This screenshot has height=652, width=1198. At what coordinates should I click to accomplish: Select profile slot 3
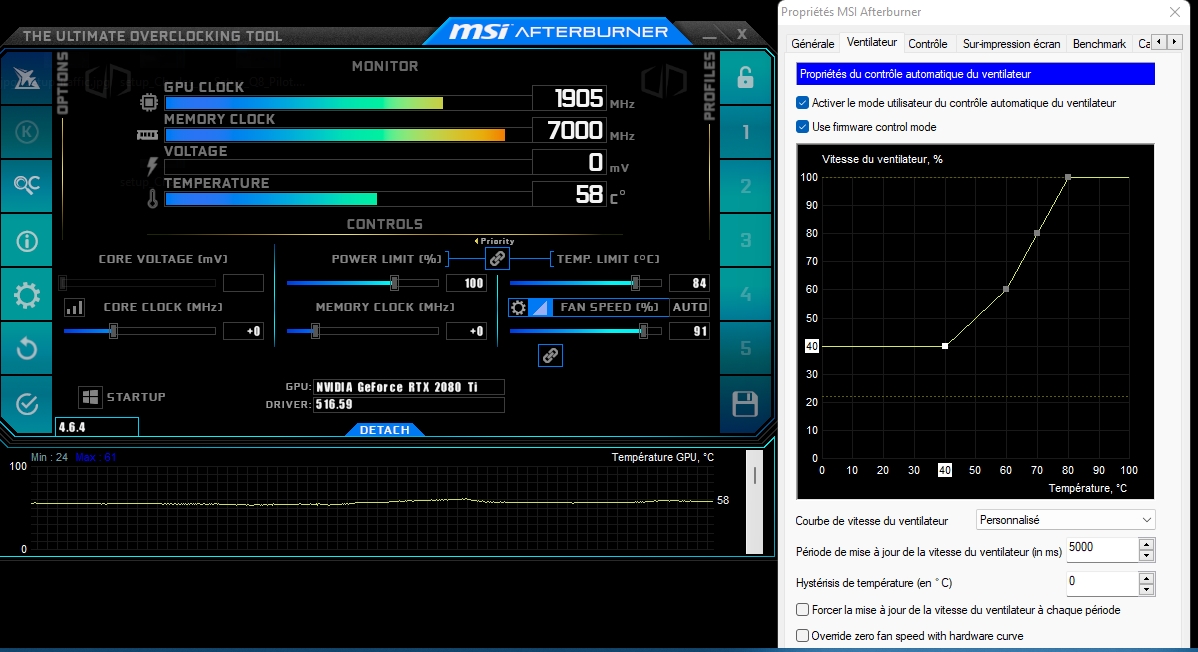pyautogui.click(x=746, y=240)
